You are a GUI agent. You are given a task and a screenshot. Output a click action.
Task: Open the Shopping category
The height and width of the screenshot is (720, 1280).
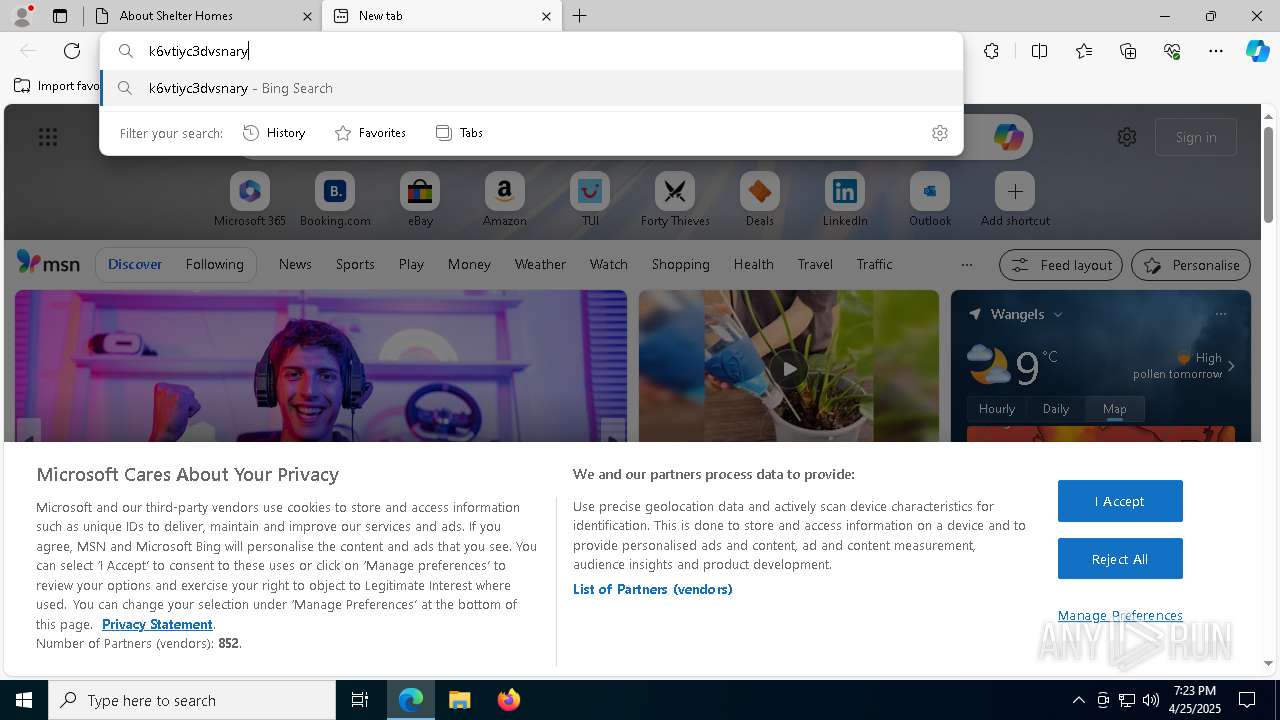pos(680,264)
